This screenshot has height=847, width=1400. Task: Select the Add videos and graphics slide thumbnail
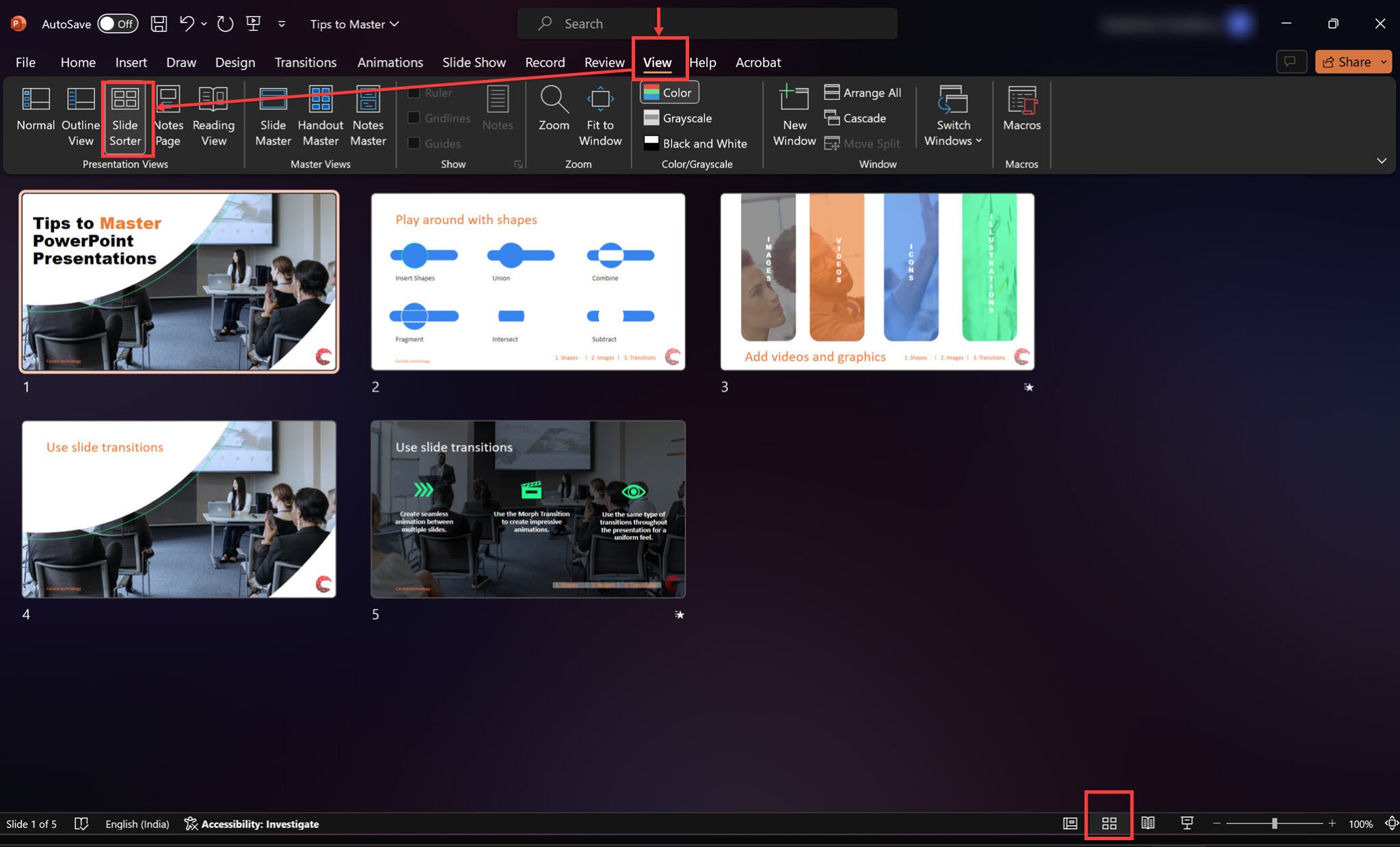(877, 282)
